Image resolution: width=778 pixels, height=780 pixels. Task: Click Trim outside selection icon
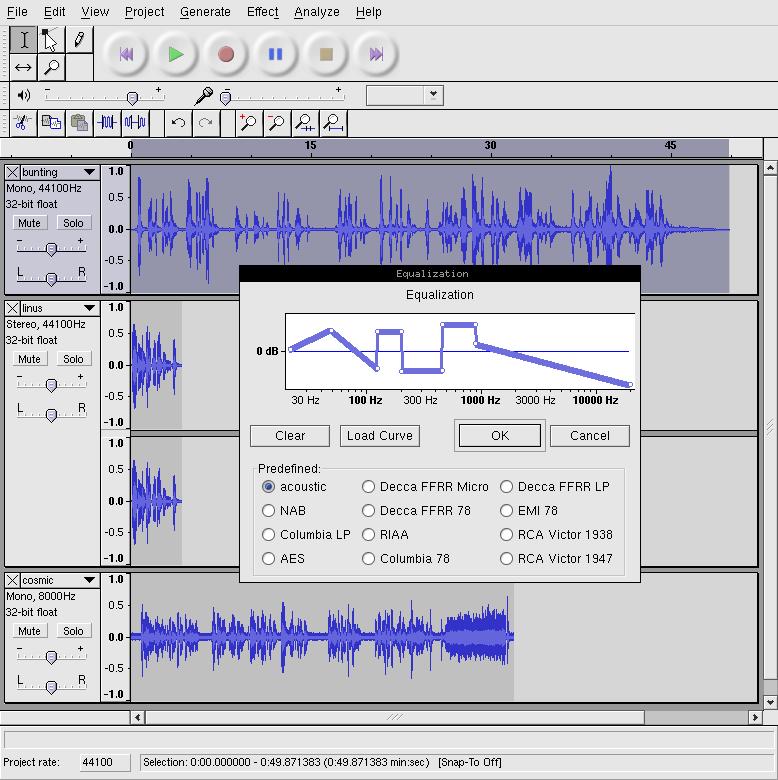[x=107, y=123]
